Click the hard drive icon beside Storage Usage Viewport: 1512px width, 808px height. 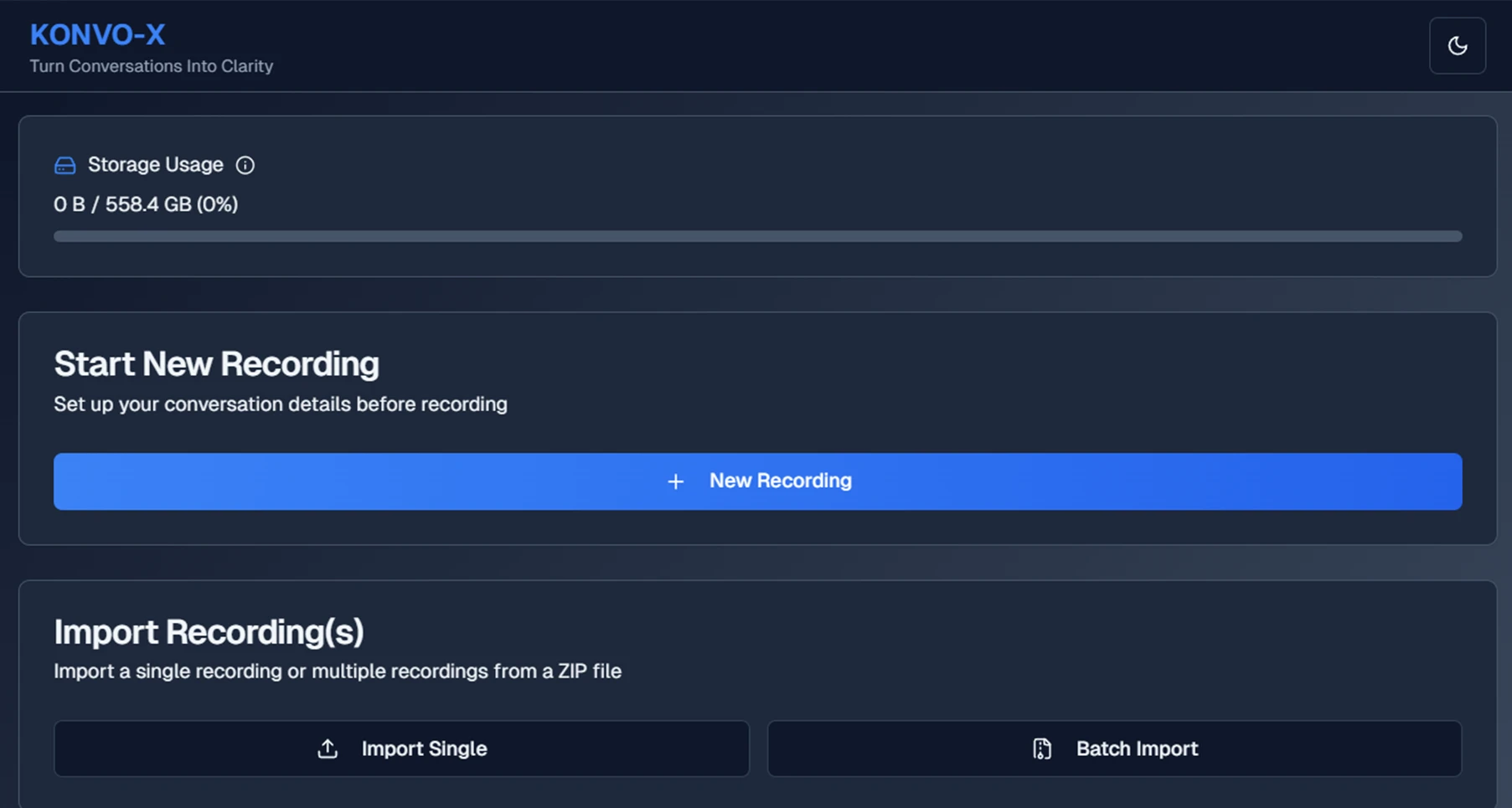65,165
